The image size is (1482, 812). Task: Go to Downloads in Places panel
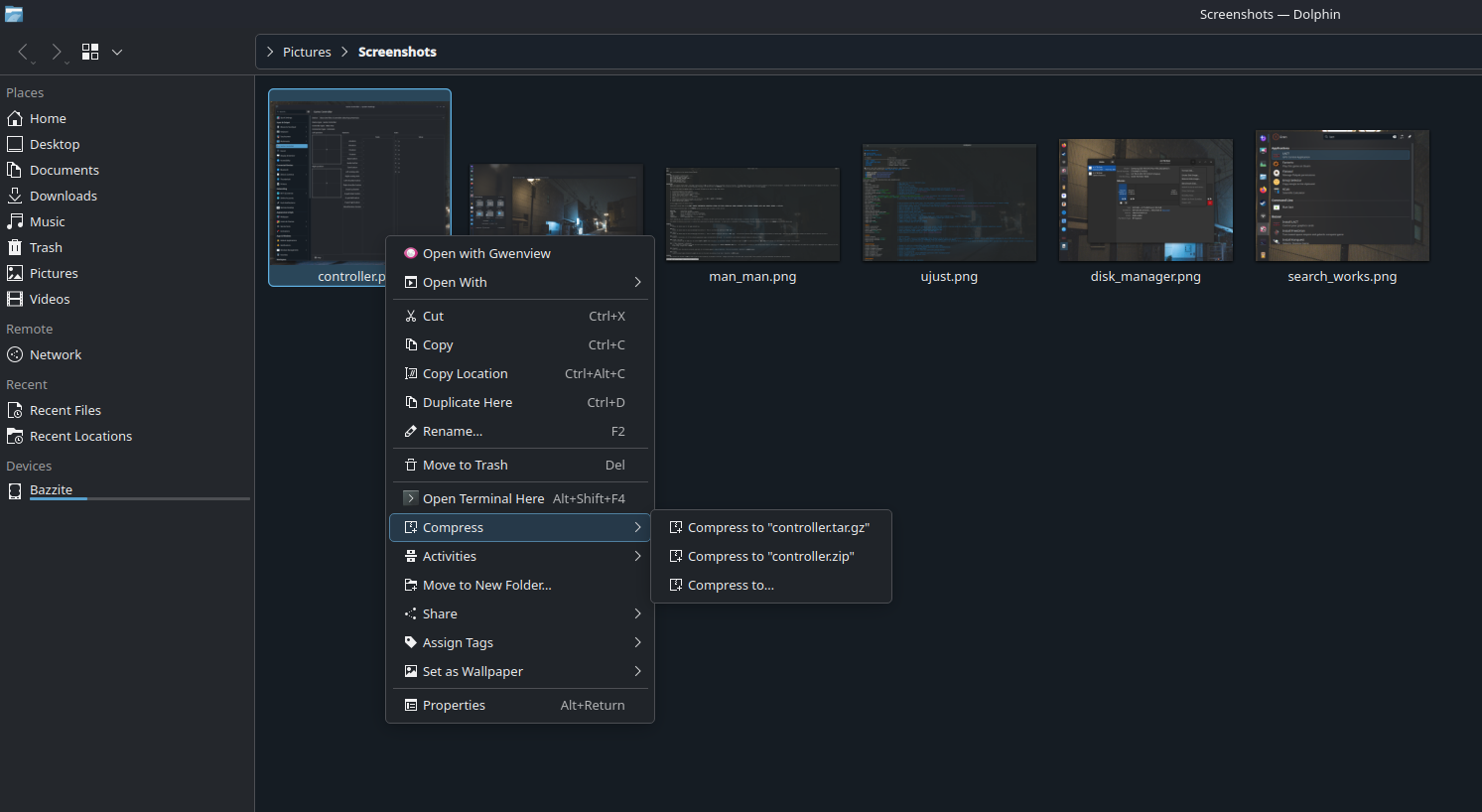click(63, 196)
